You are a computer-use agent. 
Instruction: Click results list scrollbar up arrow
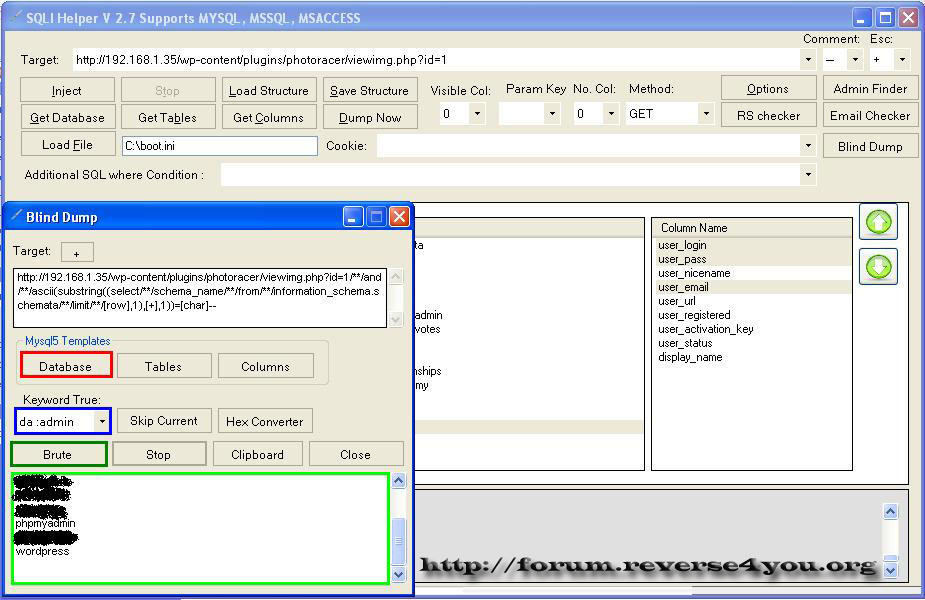click(x=399, y=481)
